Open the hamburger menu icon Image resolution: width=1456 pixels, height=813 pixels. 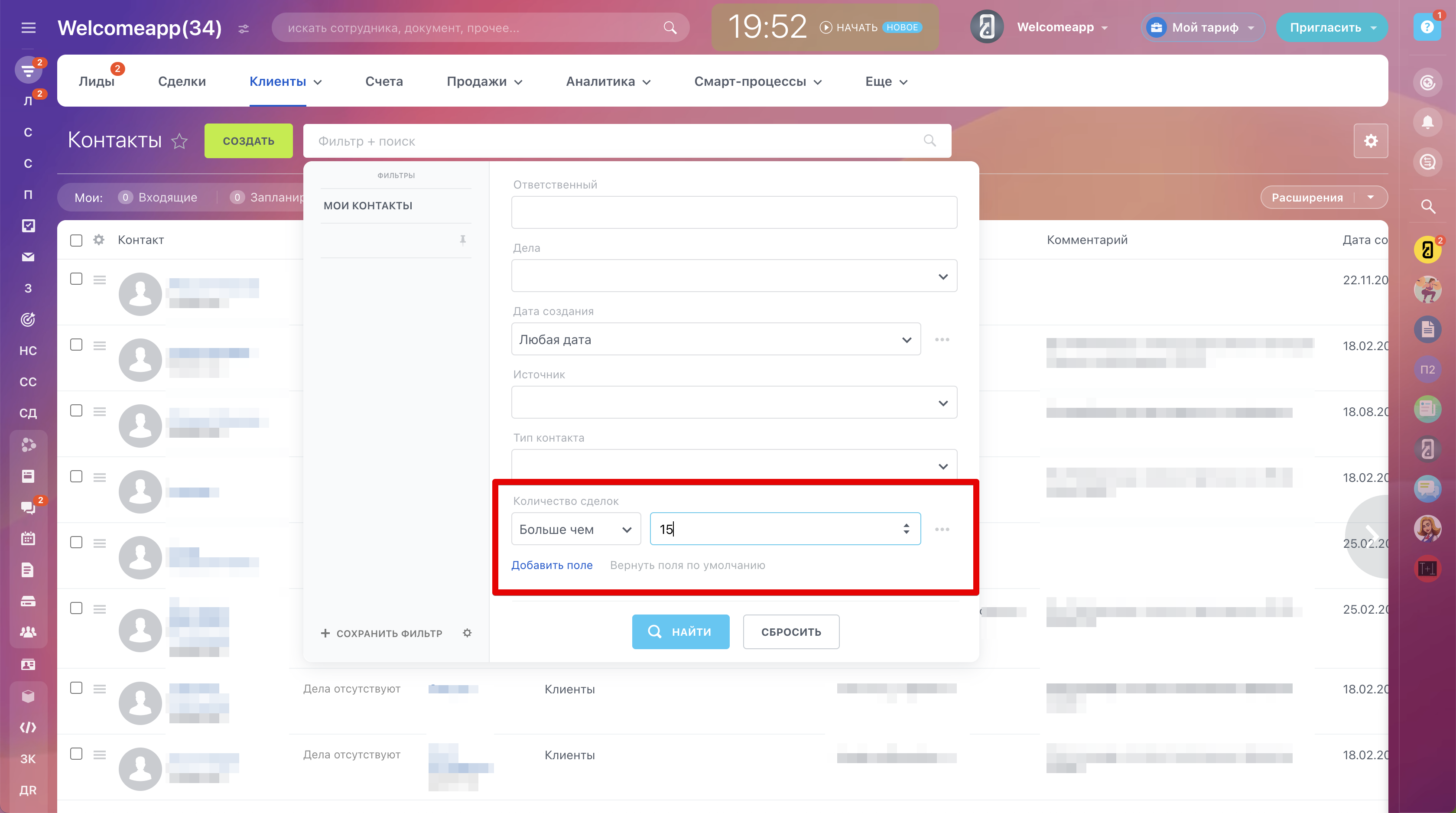[x=28, y=28]
